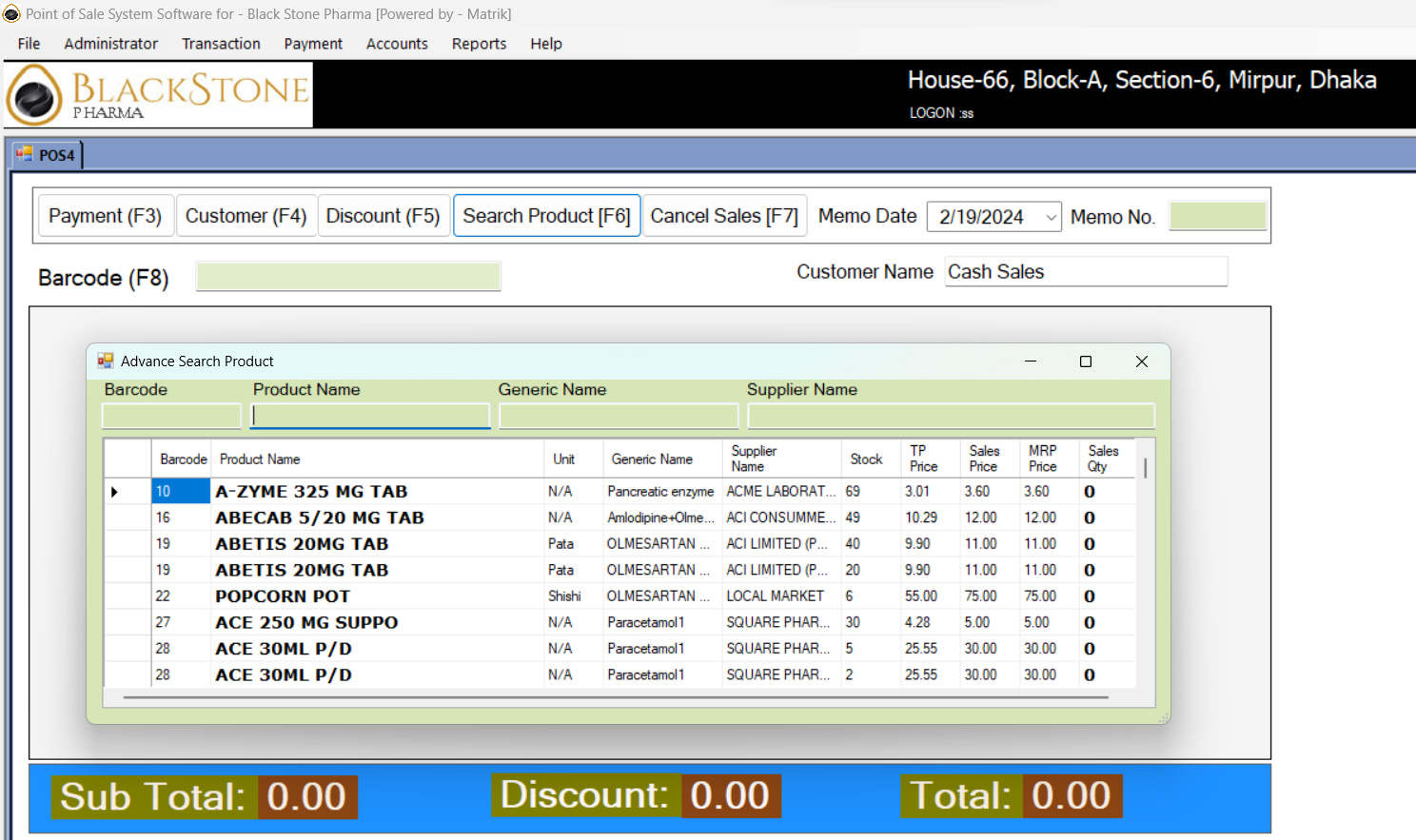Viewport: 1416px width, 840px height.
Task: Expand the Memo Date dropdown
Action: 1051,218
